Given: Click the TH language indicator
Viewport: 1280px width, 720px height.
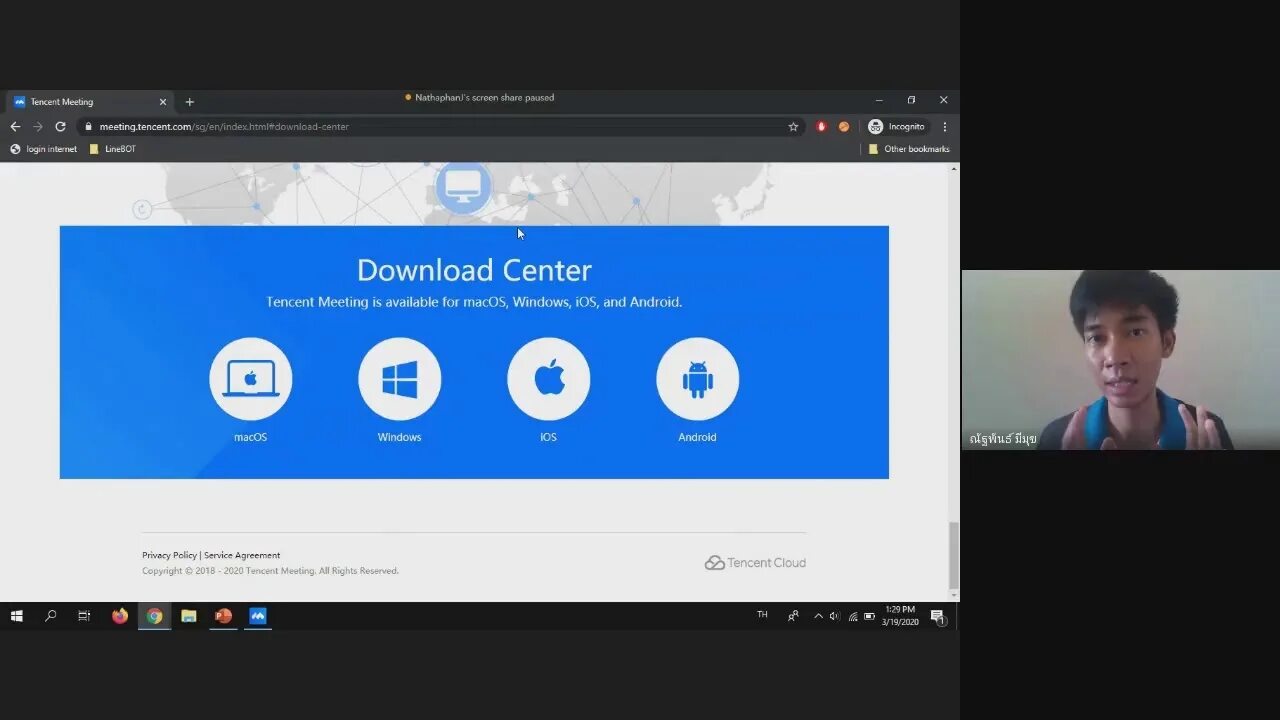Looking at the screenshot, I should click(762, 615).
